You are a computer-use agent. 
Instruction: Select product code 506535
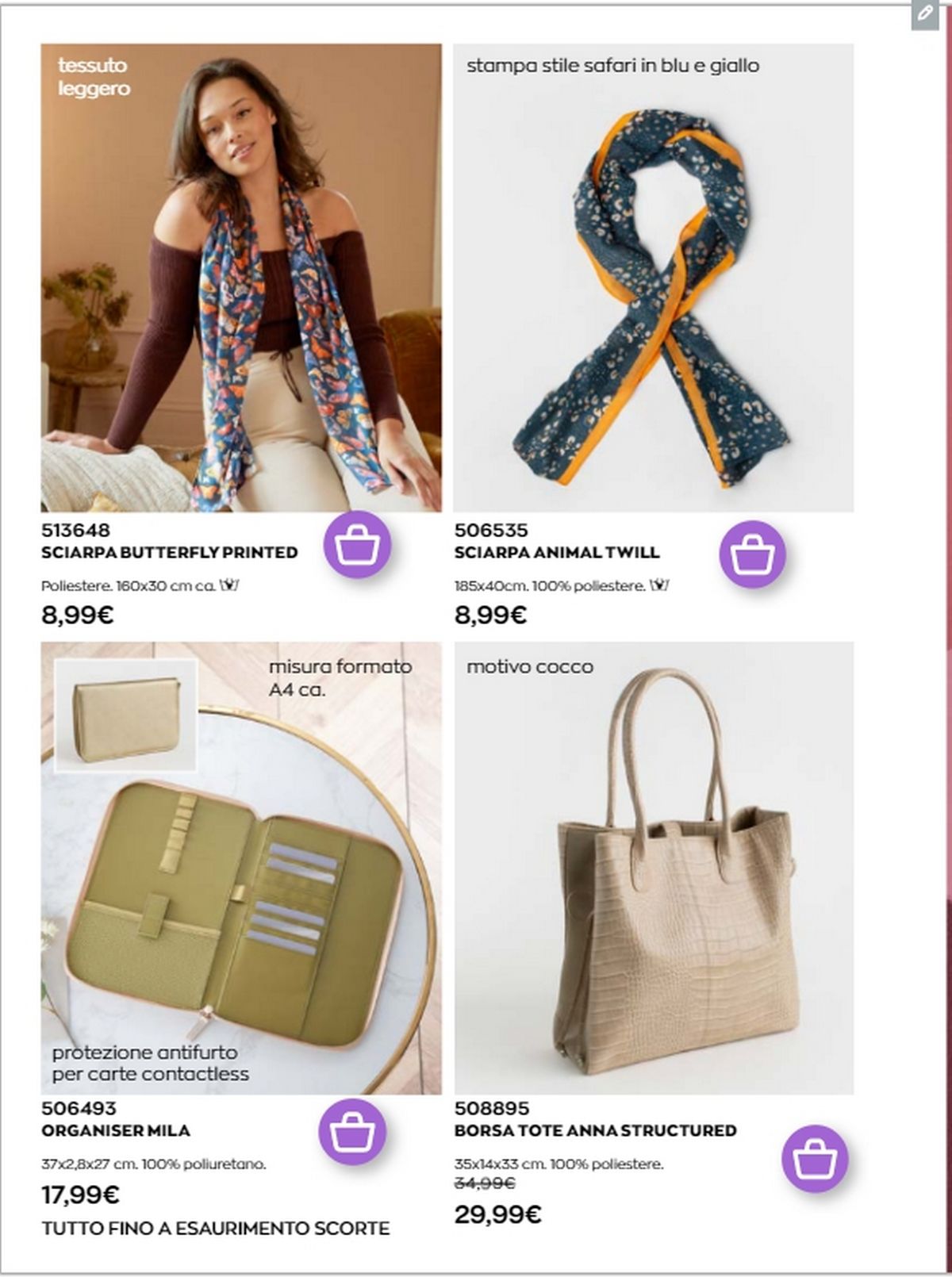tap(491, 530)
